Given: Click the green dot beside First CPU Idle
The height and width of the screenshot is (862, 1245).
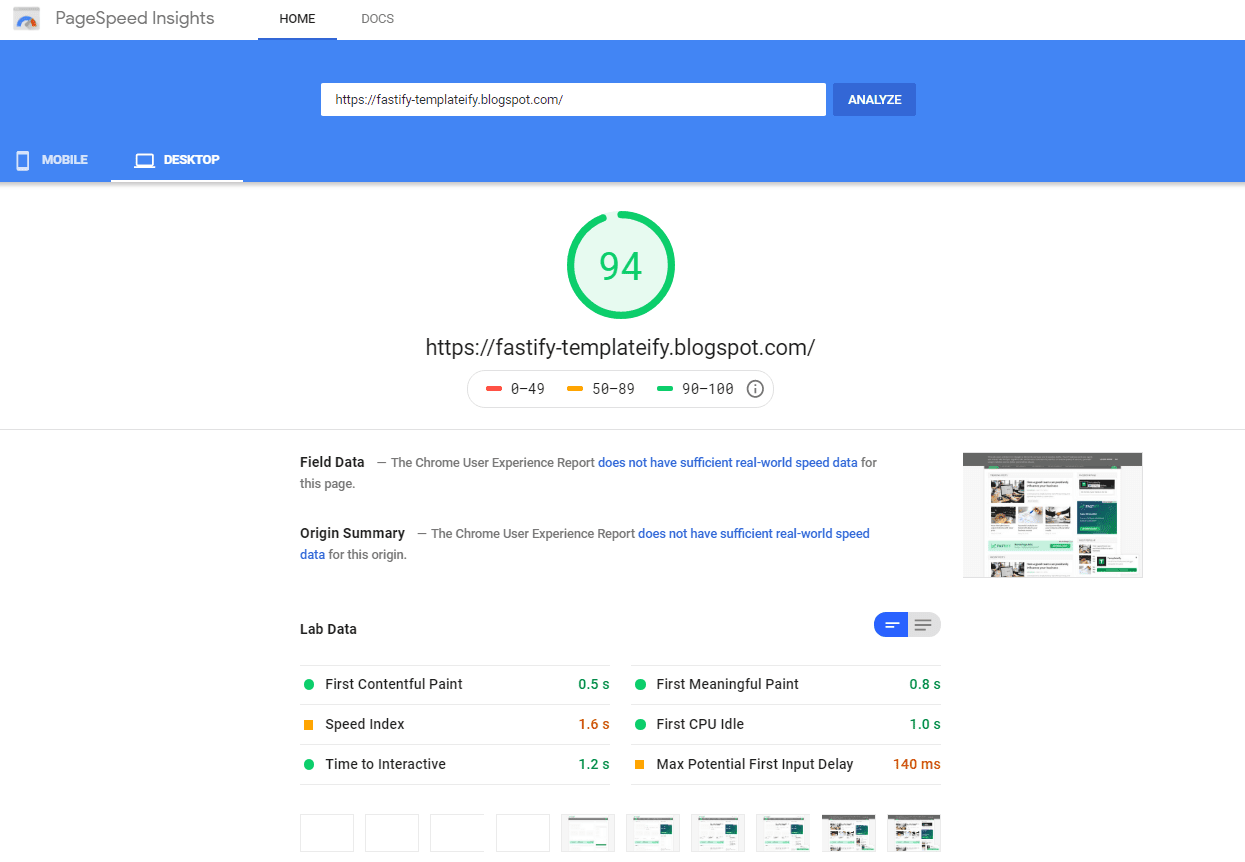Looking at the screenshot, I should coord(640,724).
